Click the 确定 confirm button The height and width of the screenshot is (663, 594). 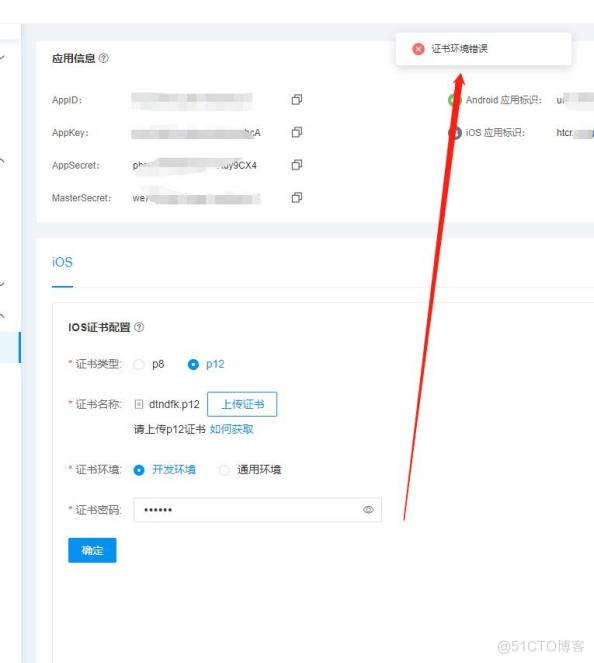(x=92, y=550)
